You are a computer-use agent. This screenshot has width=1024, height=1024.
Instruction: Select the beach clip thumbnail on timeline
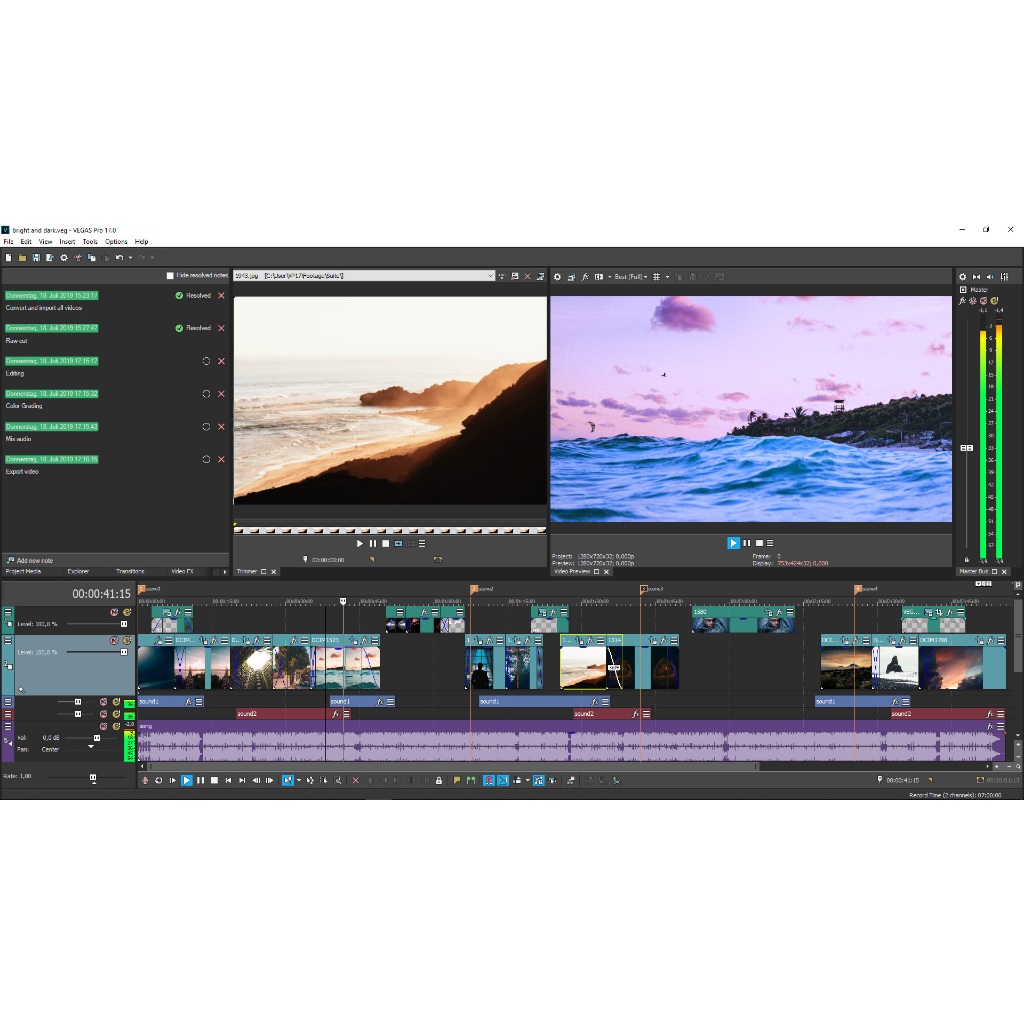click(x=583, y=667)
